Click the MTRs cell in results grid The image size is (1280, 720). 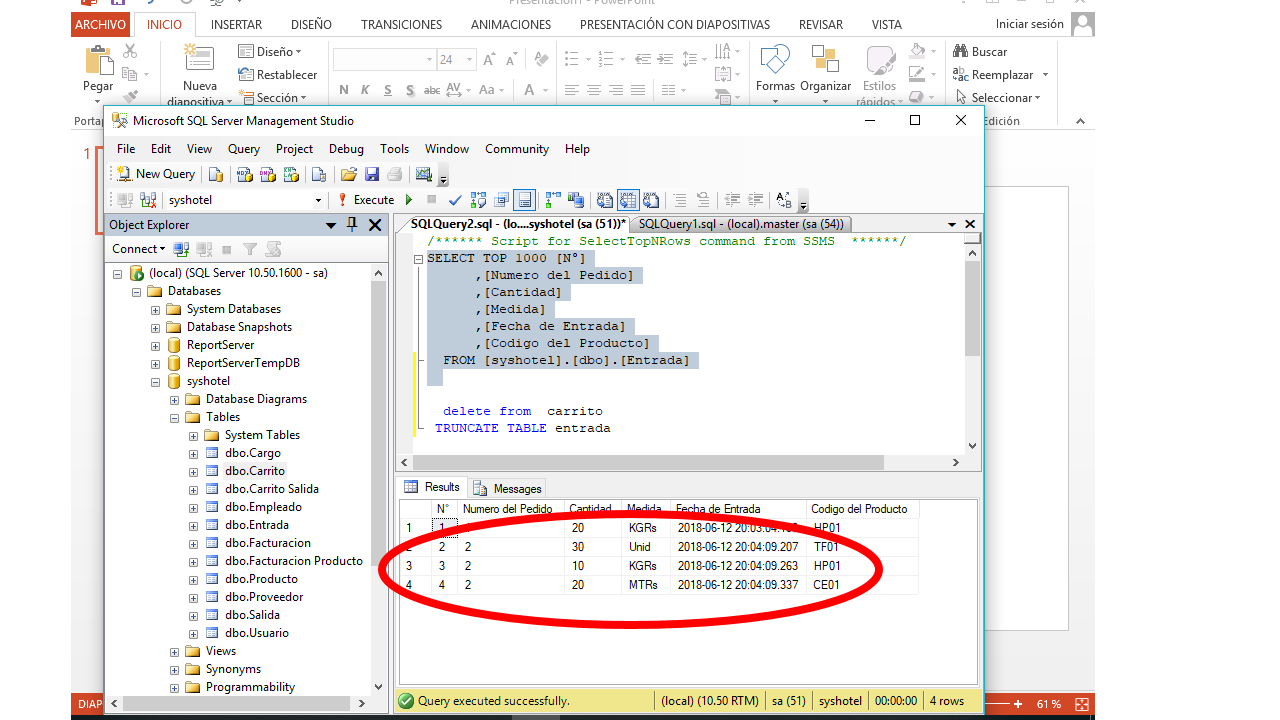(644, 585)
